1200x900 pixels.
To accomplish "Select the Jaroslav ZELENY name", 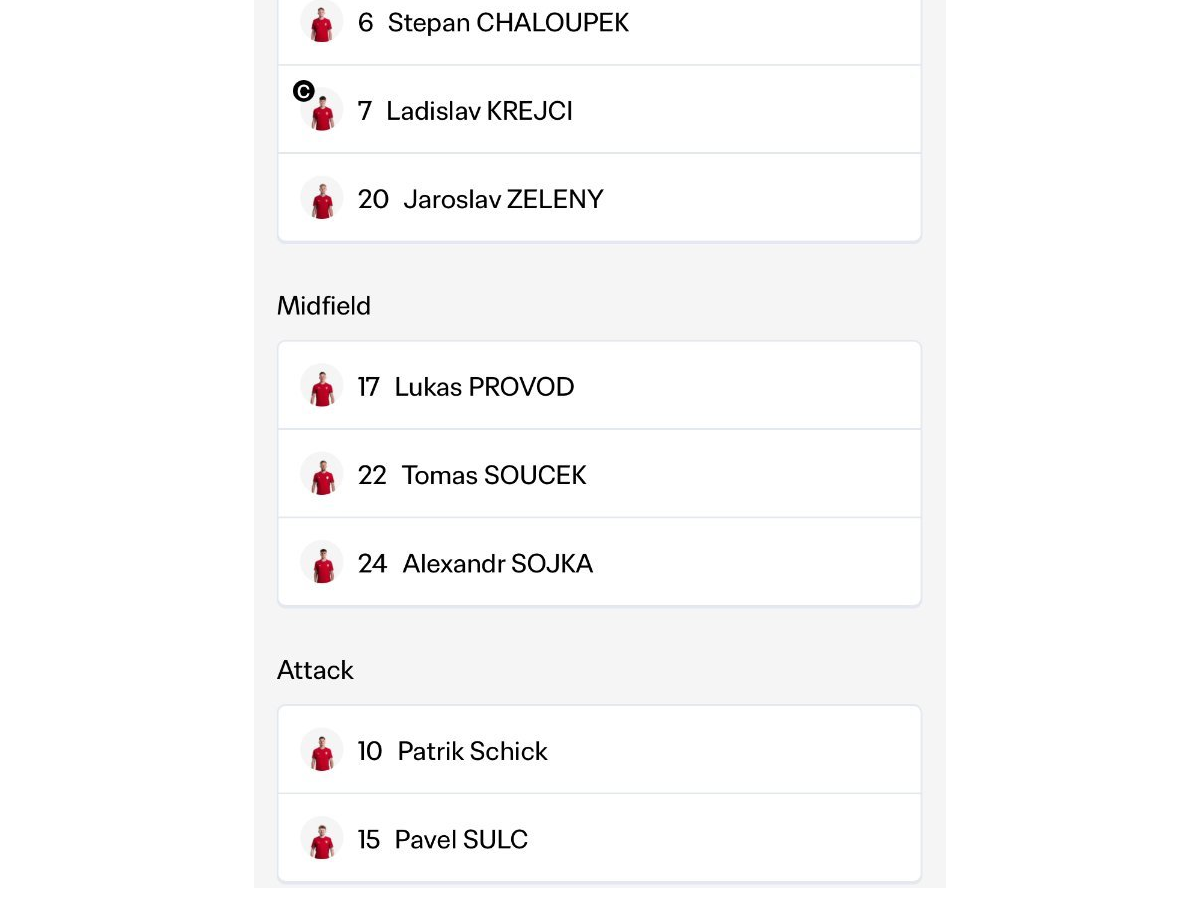I will pyautogui.click(x=503, y=199).
